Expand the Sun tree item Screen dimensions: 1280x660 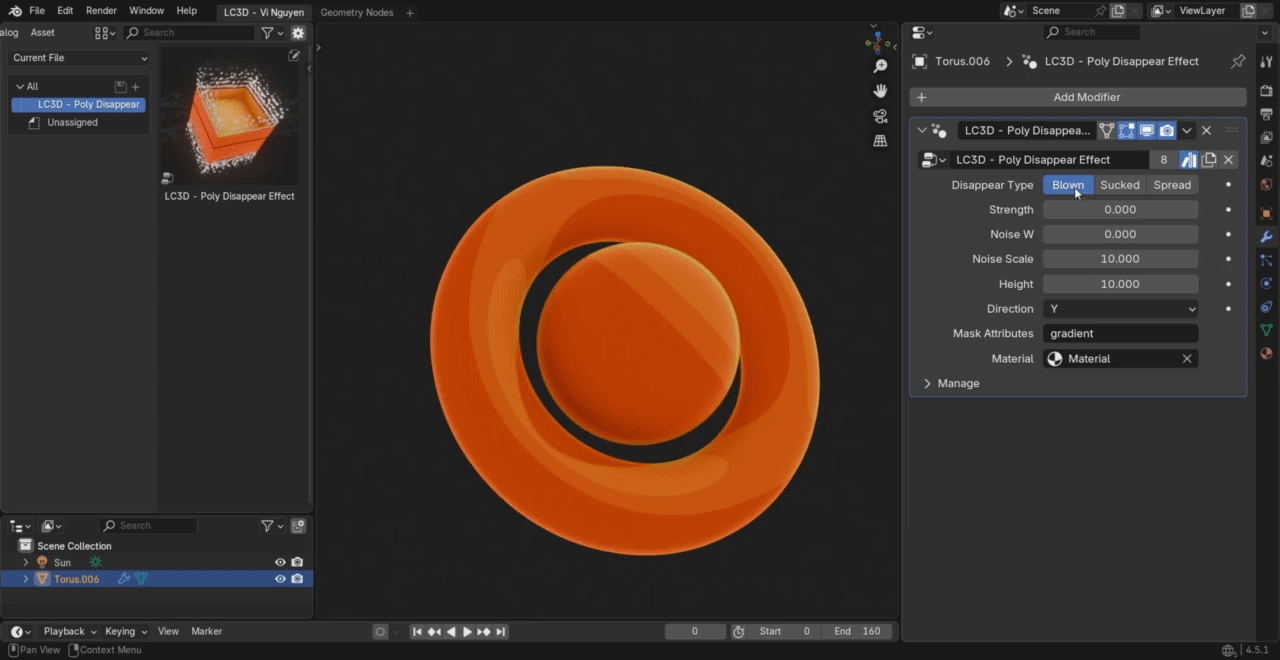[x=26, y=563]
